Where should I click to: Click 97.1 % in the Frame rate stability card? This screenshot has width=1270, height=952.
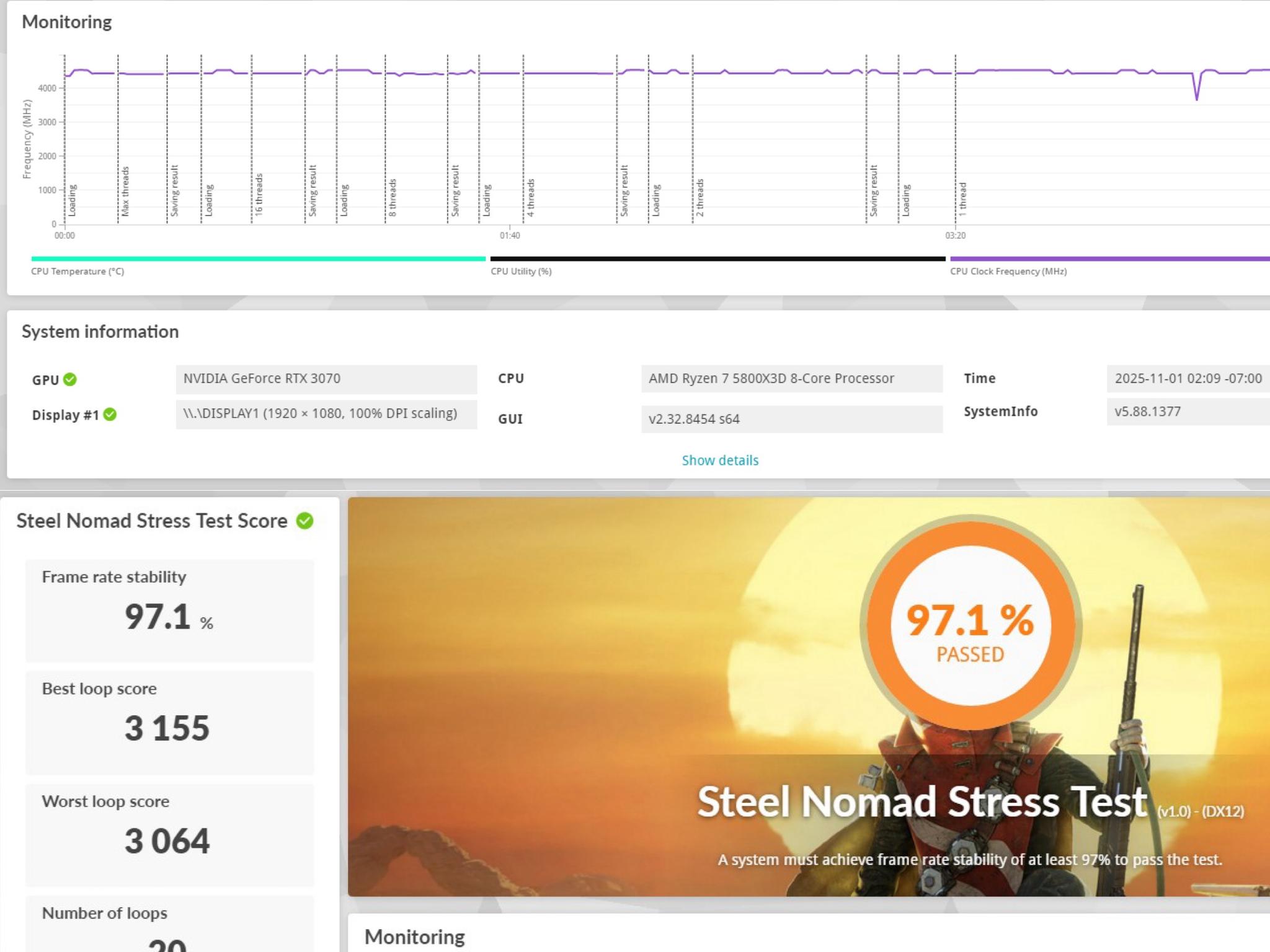(169, 617)
